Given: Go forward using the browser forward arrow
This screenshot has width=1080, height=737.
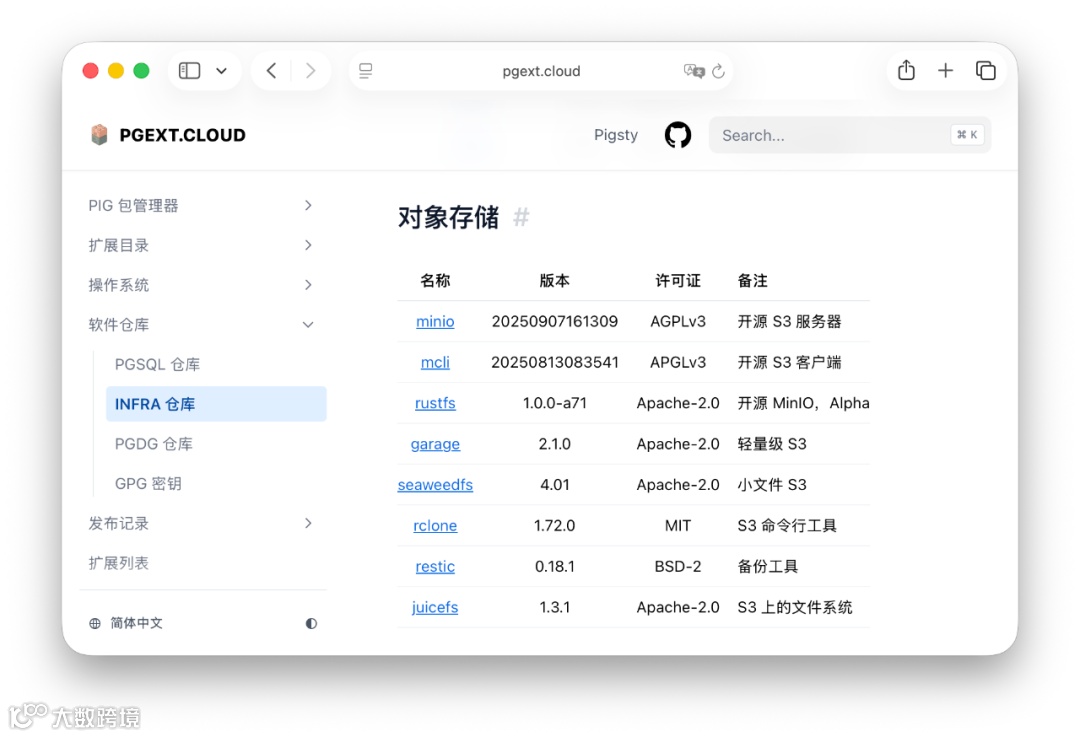Looking at the screenshot, I should click(311, 71).
